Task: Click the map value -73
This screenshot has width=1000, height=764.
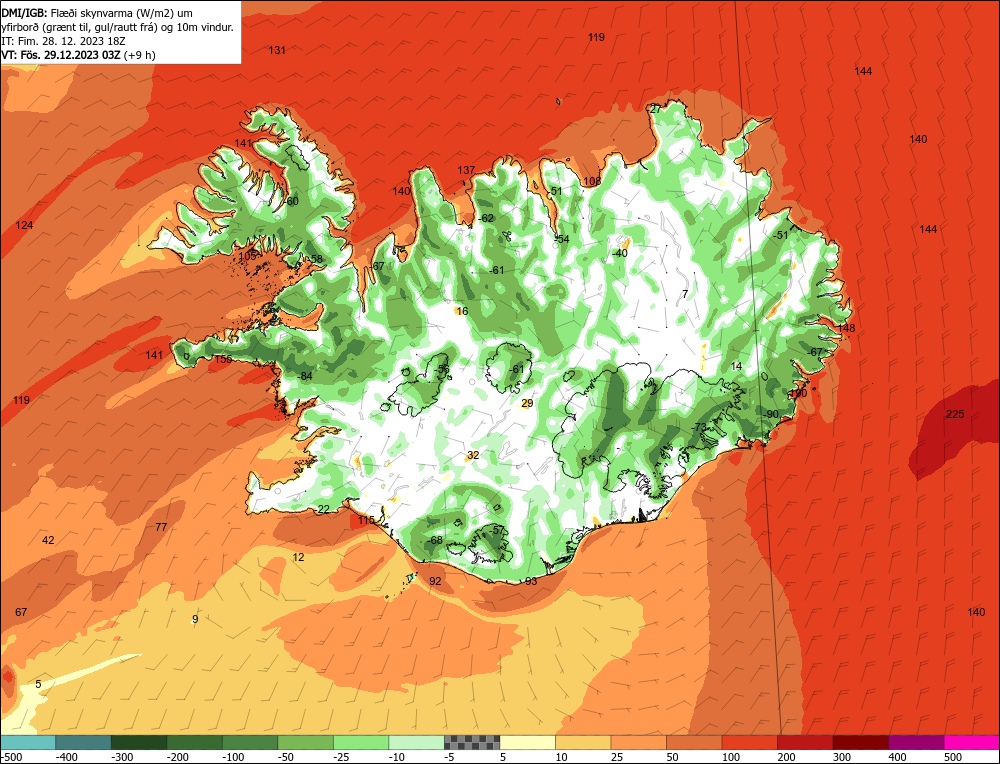Action: pos(699,427)
